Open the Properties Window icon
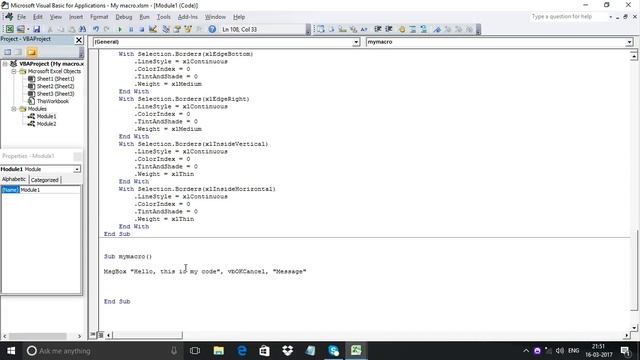640x360 pixels. pyautogui.click(x=177, y=29)
